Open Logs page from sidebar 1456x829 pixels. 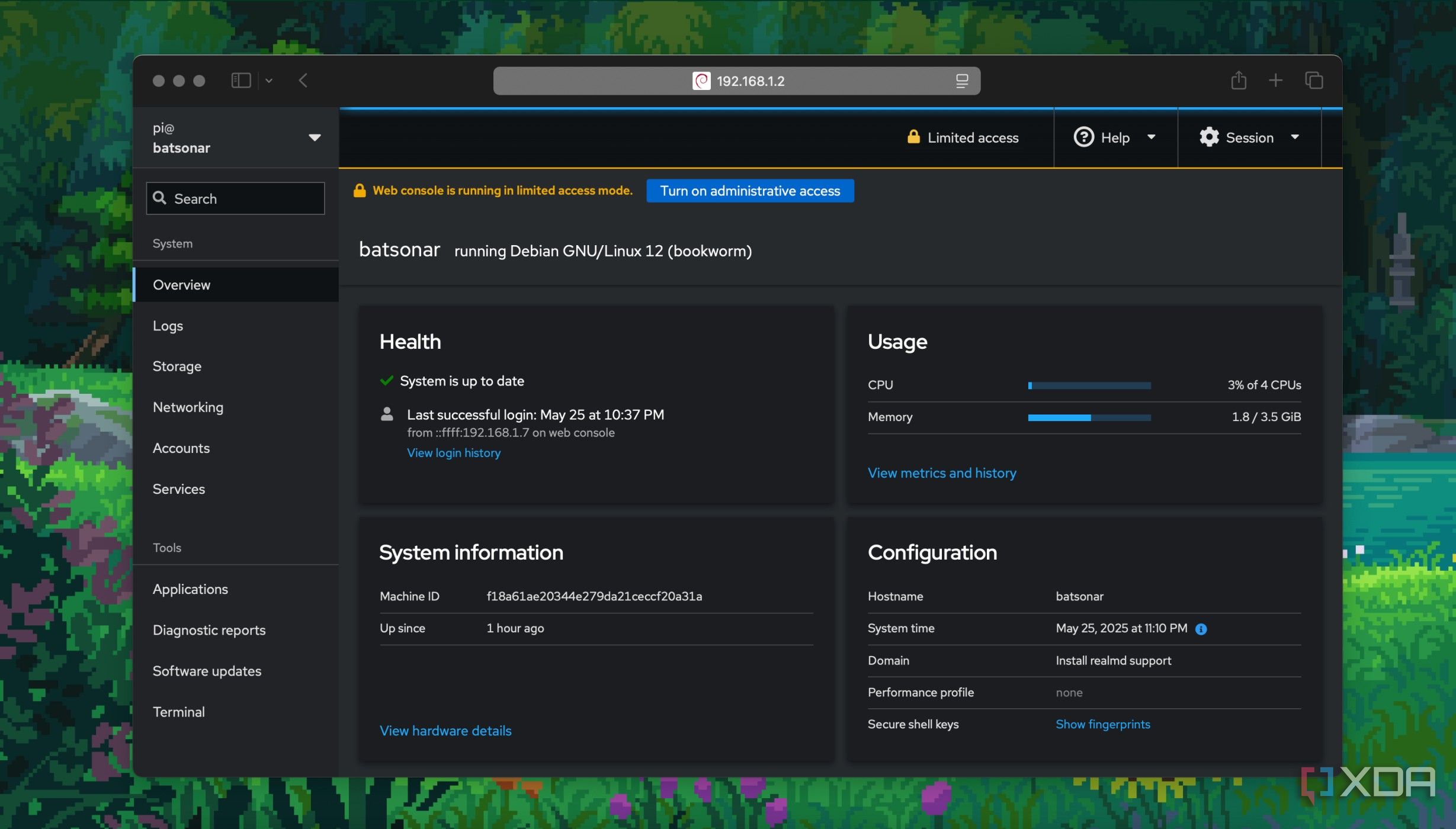pos(236,326)
